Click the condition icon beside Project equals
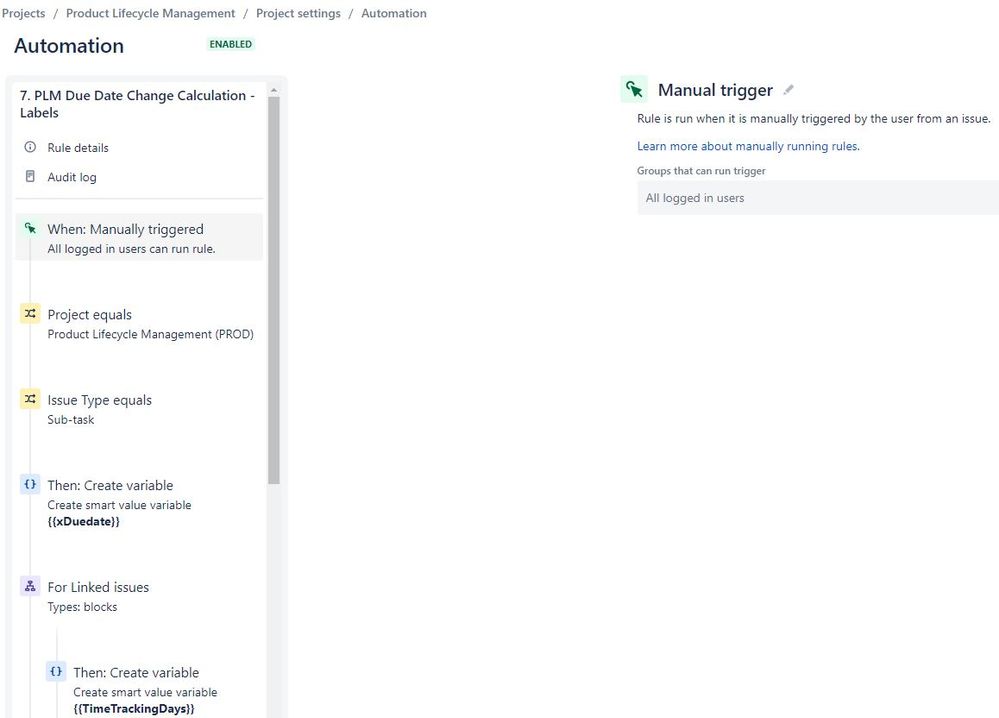 (x=30, y=313)
